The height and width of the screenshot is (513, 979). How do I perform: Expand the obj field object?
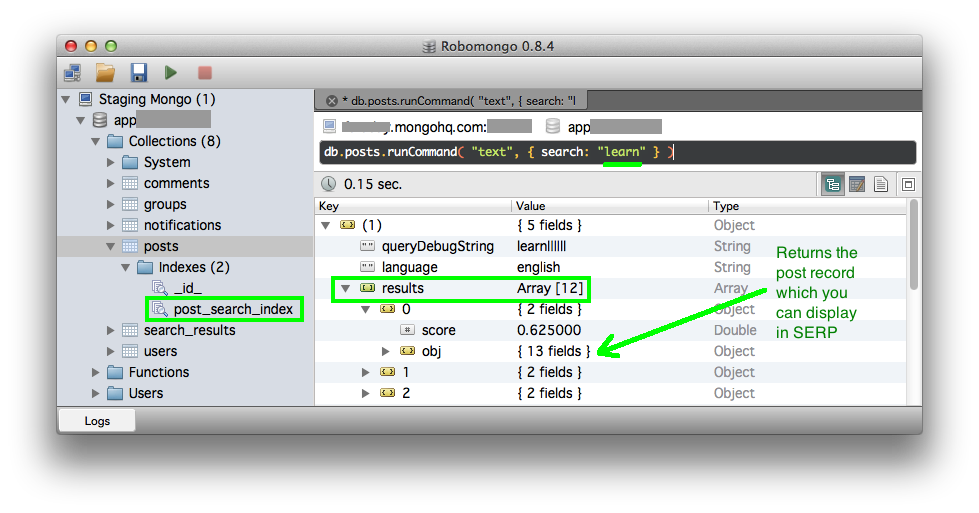[x=385, y=351]
